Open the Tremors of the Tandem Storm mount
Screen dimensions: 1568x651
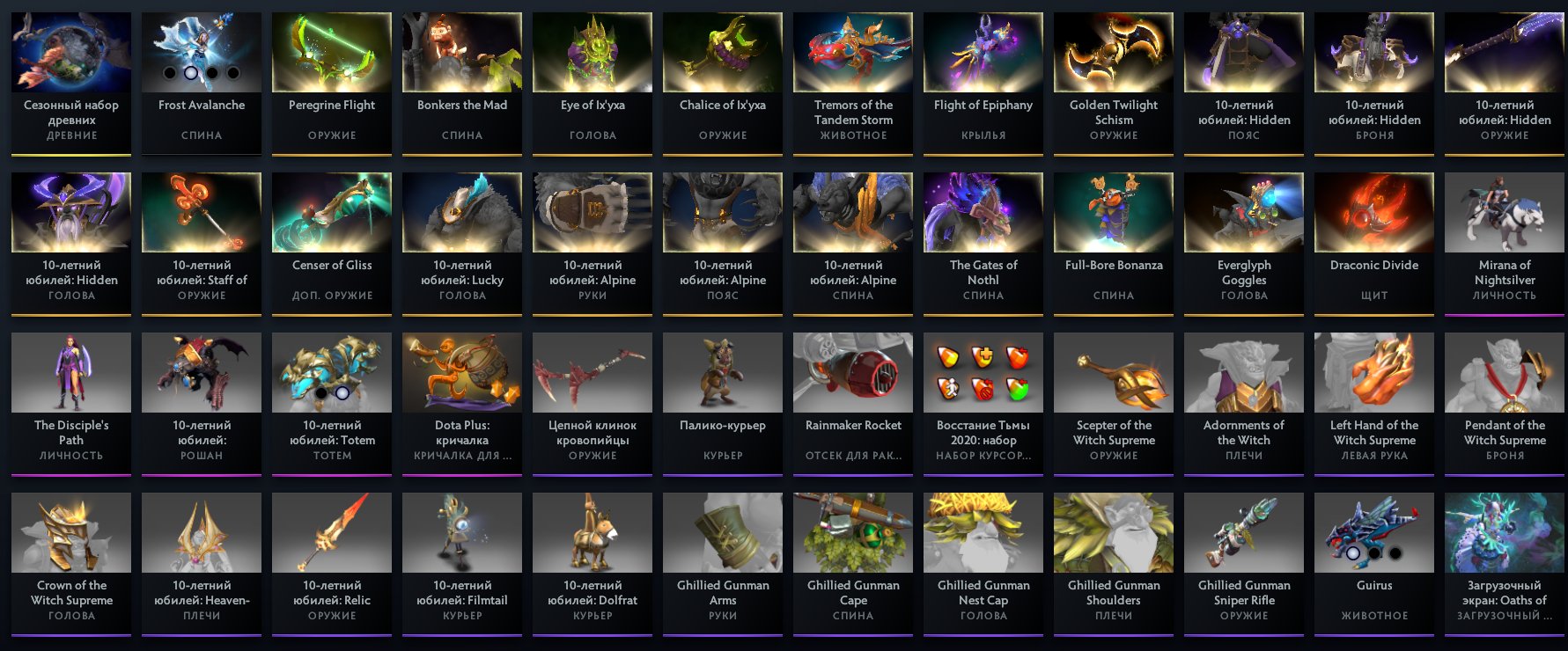tap(853, 84)
